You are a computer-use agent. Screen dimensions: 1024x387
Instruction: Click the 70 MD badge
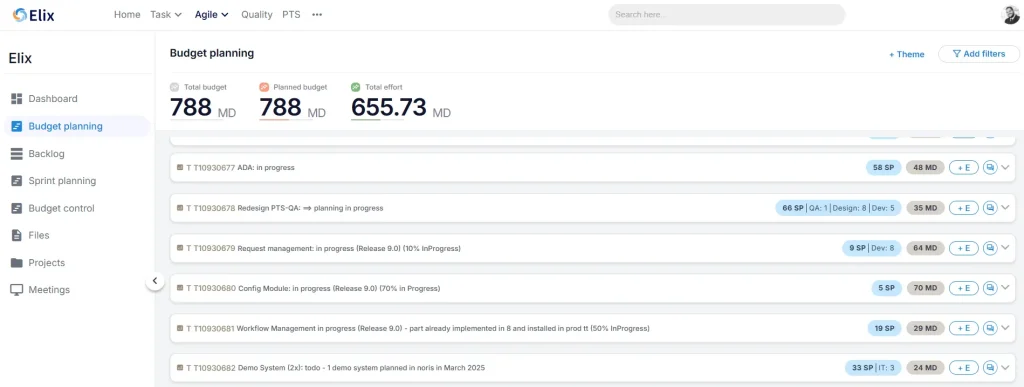[925, 288]
